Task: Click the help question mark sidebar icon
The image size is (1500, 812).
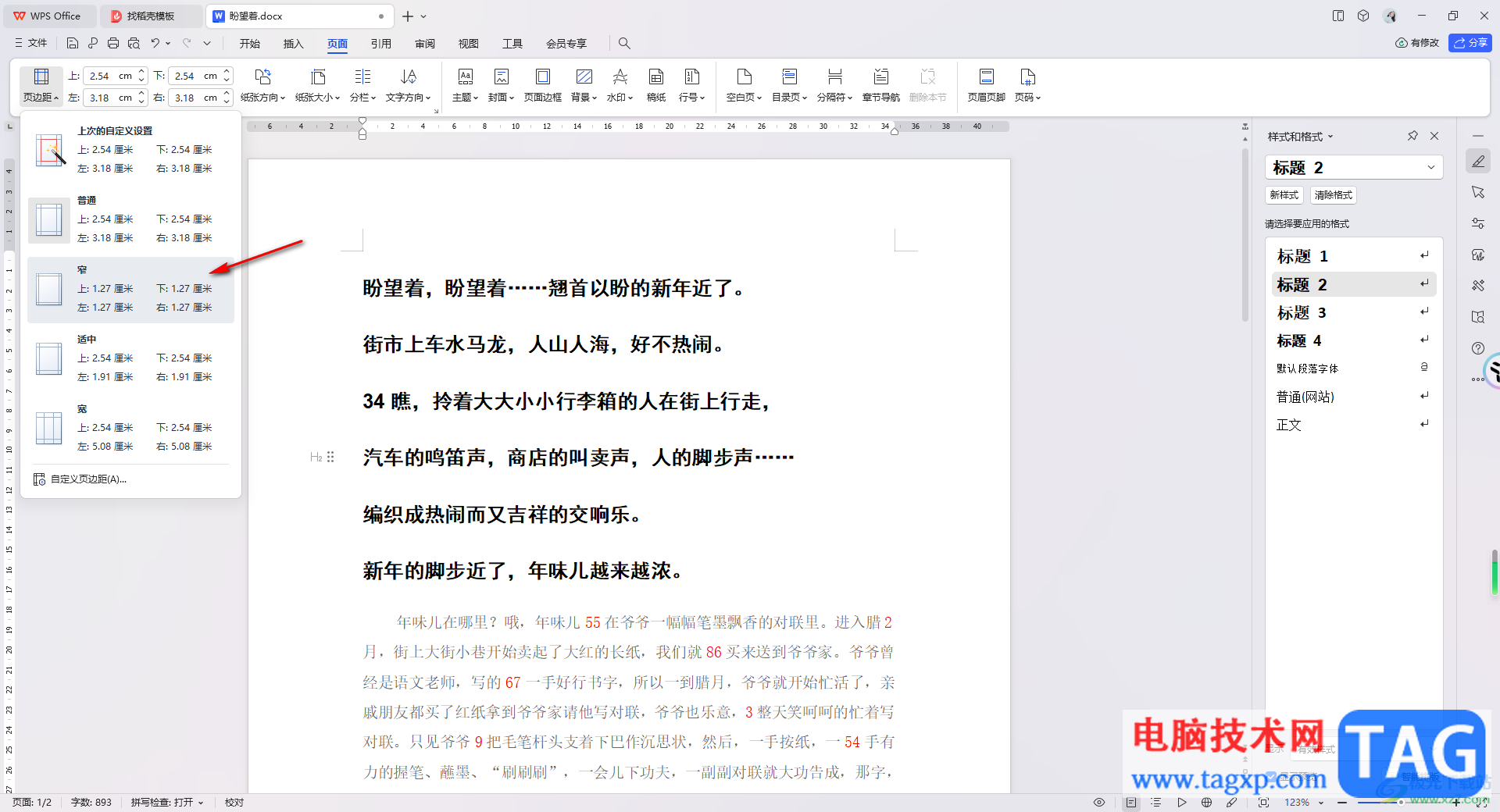Action: tap(1478, 348)
